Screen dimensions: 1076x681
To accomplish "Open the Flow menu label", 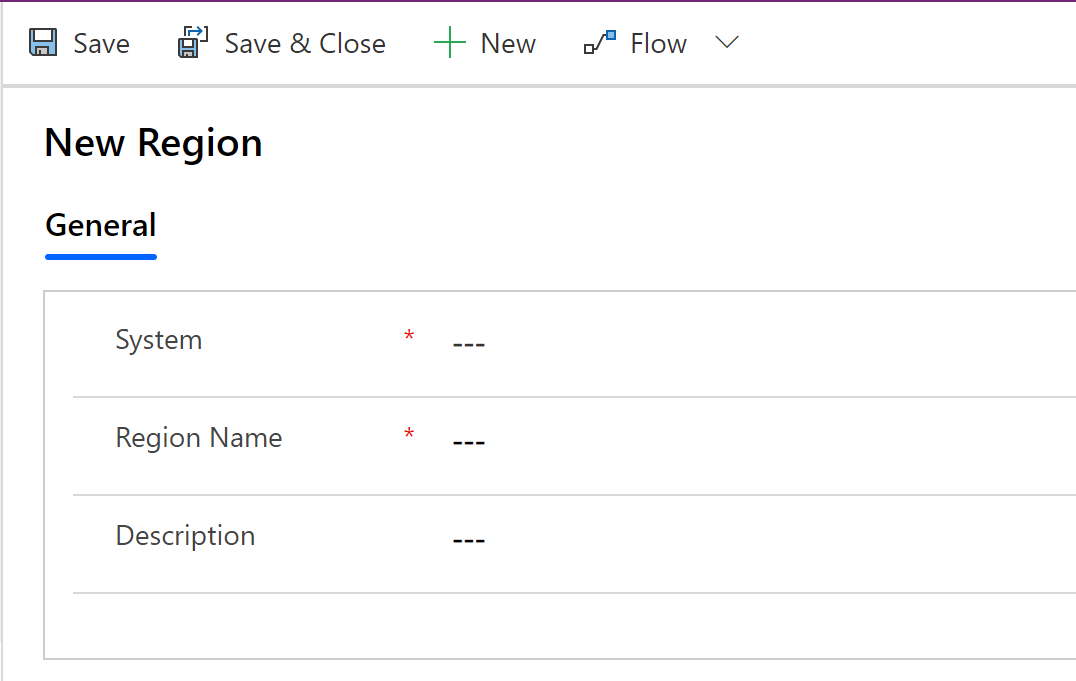I will pos(658,44).
